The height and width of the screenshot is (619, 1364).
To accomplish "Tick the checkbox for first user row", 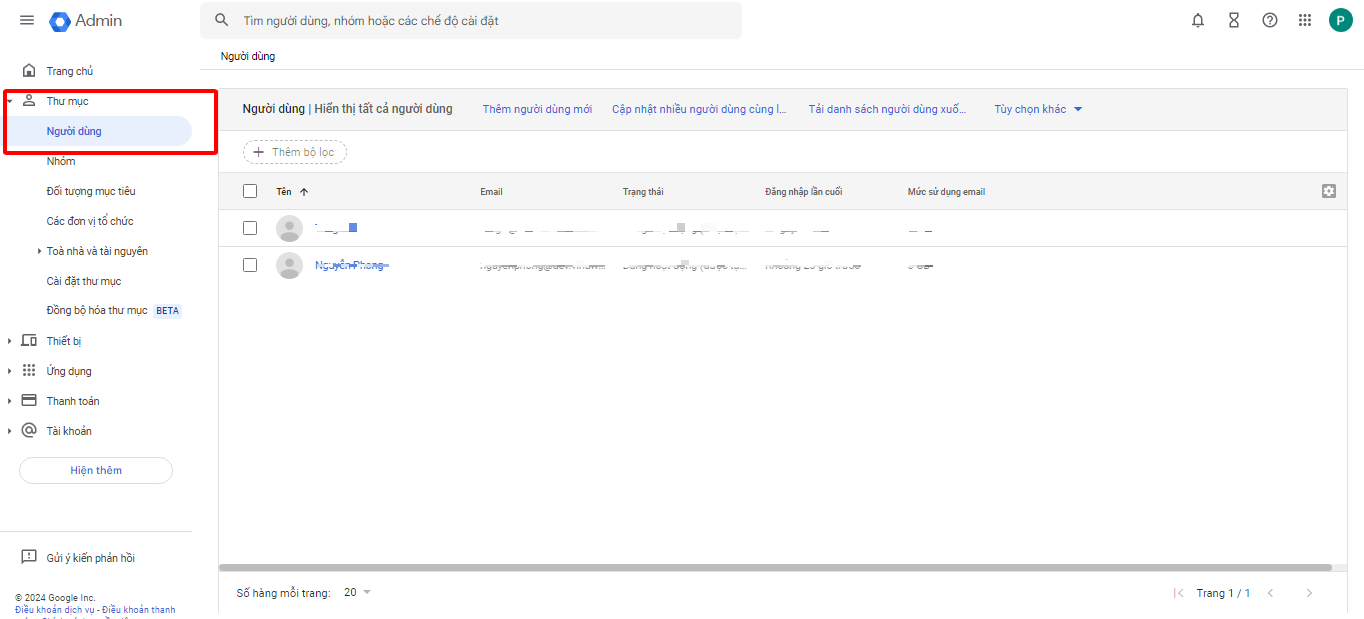I will point(250,228).
